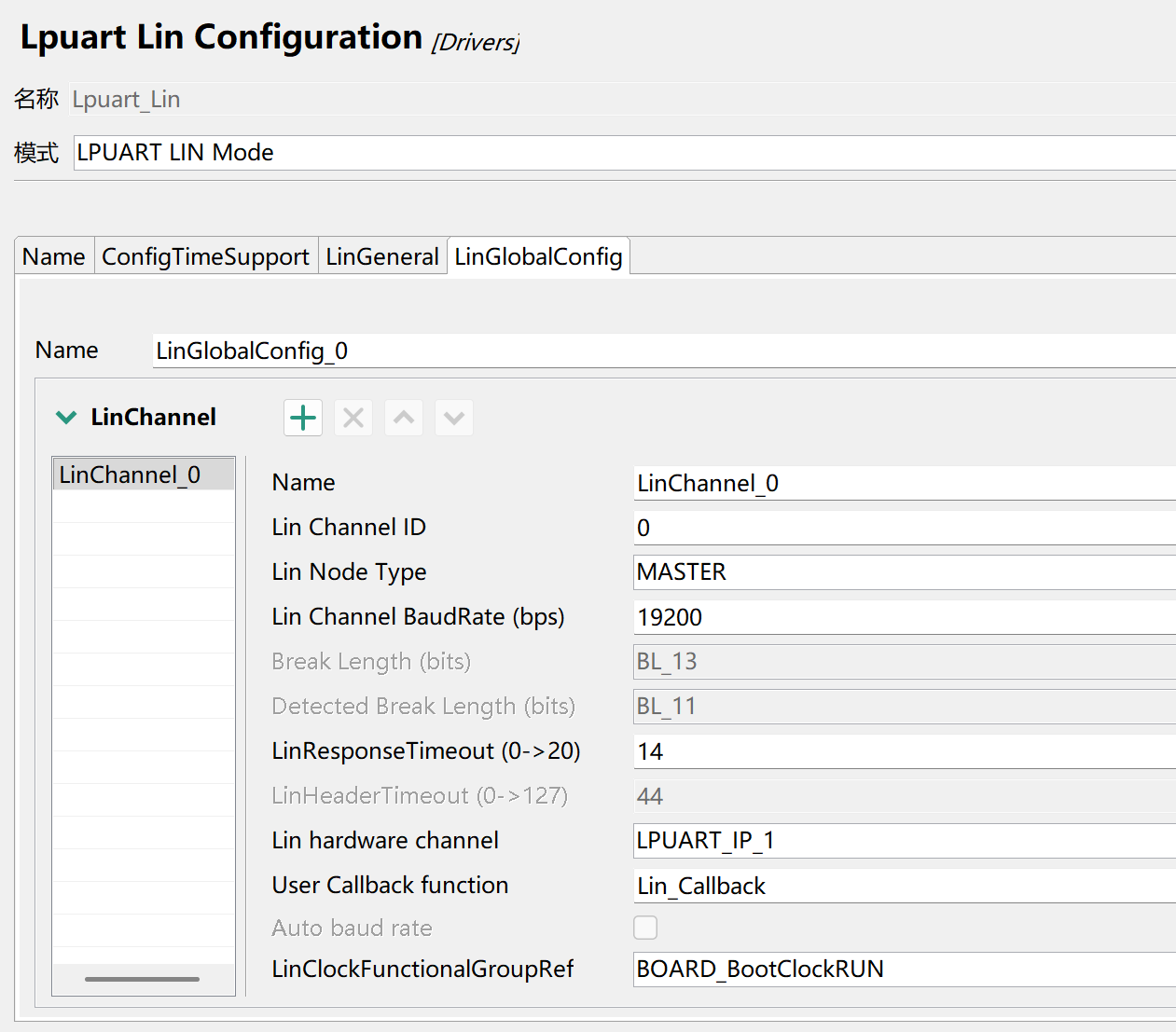Open the LinClockFunctionalGroupRef BOARD_BootClockRUN dropdown

905,970
